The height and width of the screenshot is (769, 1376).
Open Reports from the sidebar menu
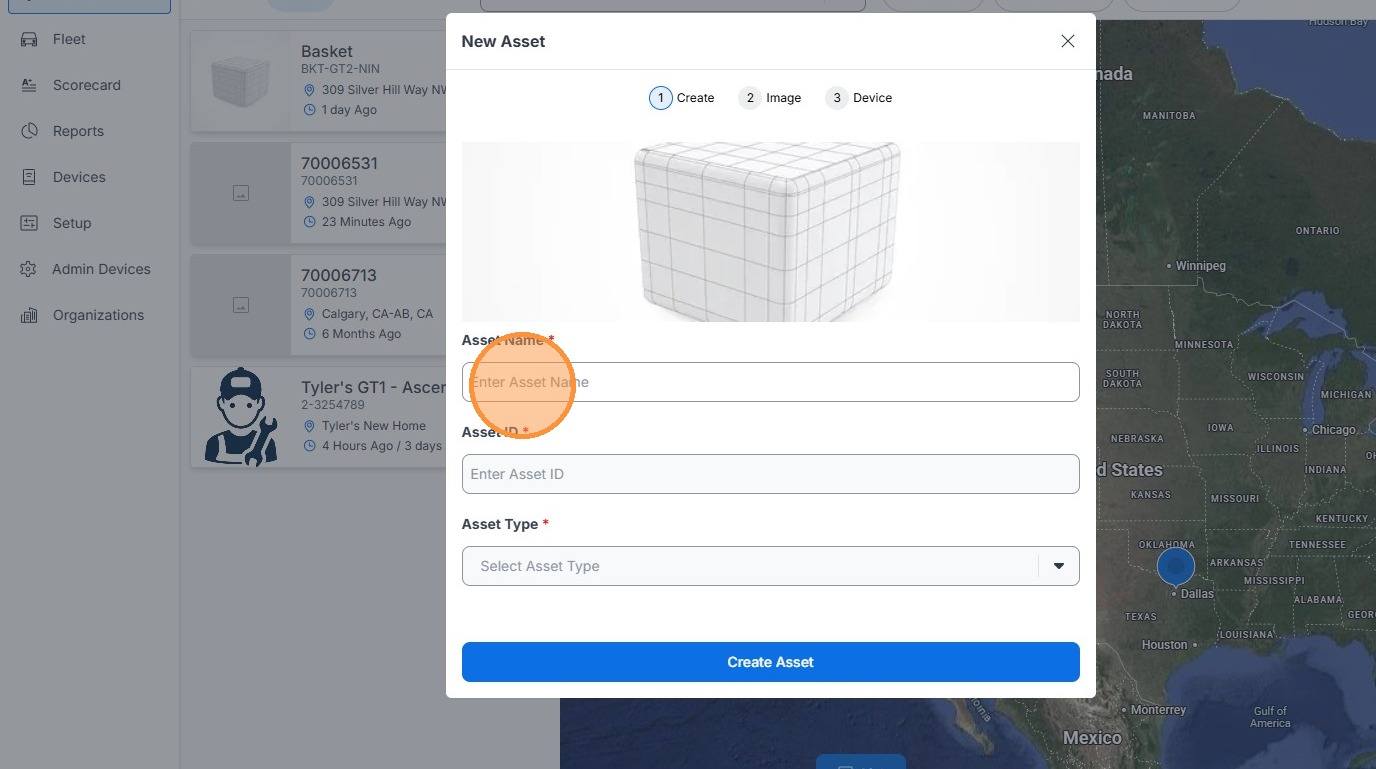(x=78, y=131)
